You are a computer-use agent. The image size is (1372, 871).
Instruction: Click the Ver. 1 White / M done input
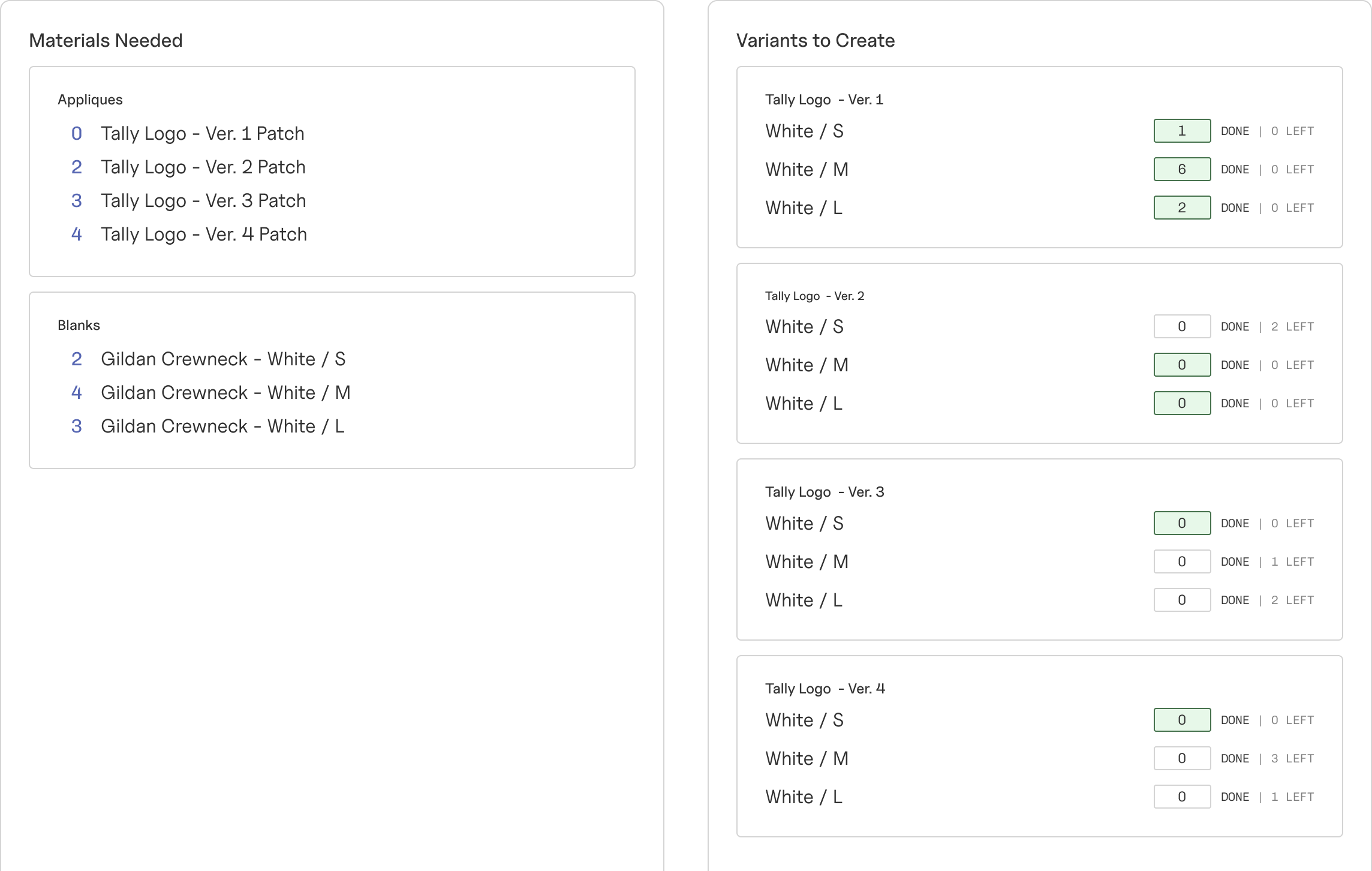pos(1182,170)
